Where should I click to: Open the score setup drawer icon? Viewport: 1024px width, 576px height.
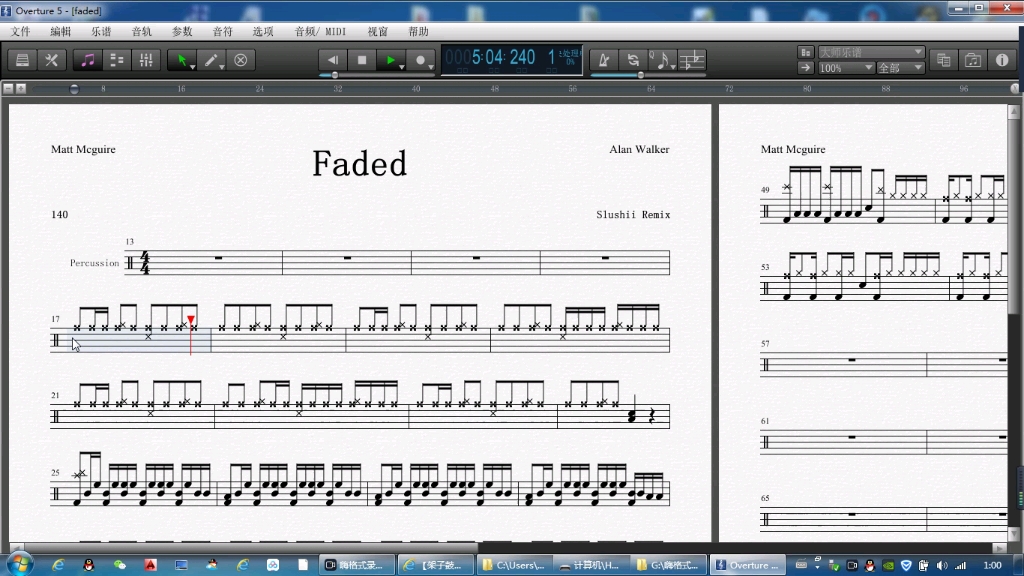coord(22,60)
